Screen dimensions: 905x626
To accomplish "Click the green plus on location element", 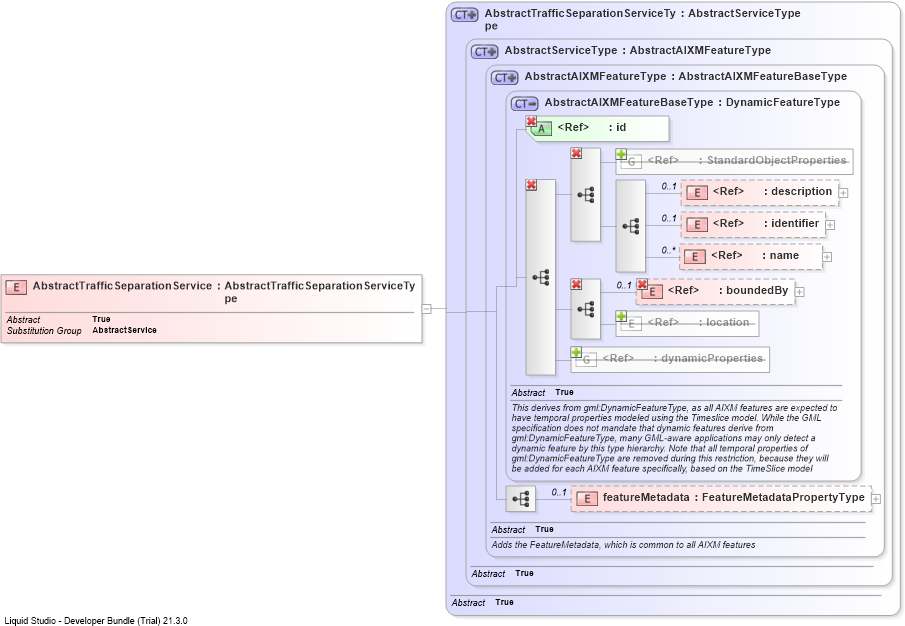I will click(621, 316).
